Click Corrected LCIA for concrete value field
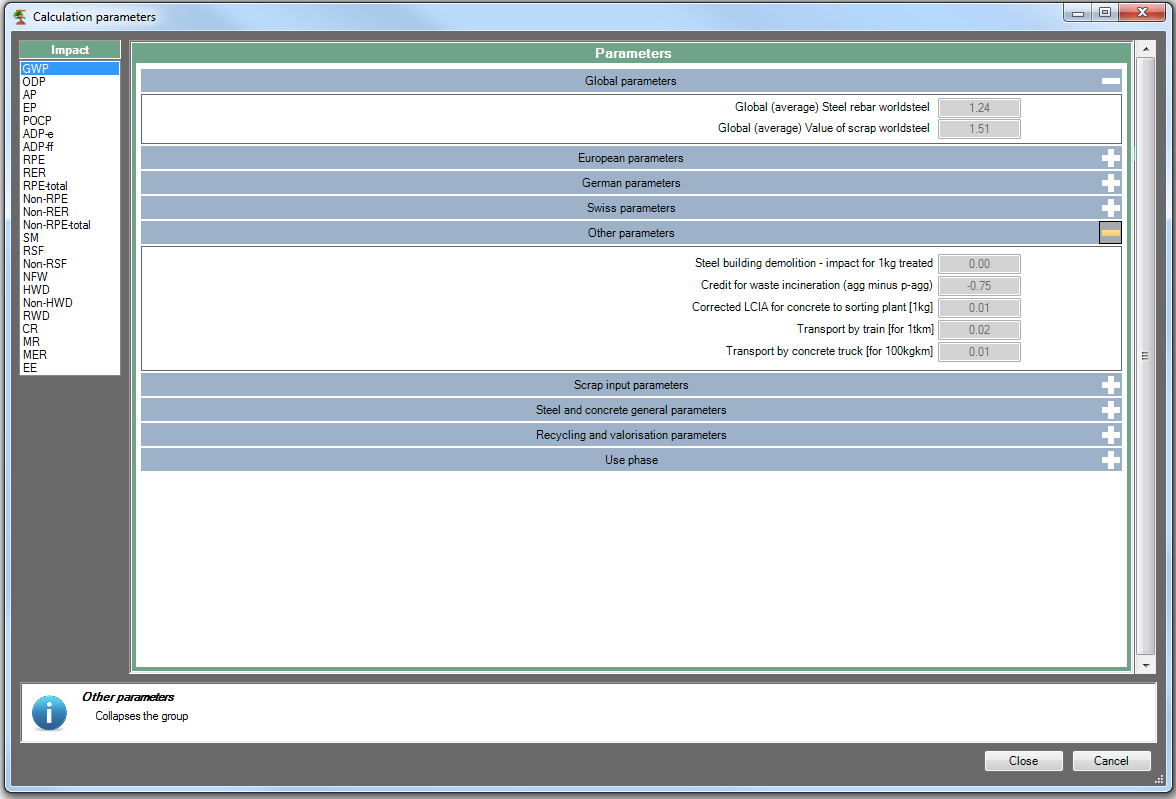 click(x=979, y=308)
